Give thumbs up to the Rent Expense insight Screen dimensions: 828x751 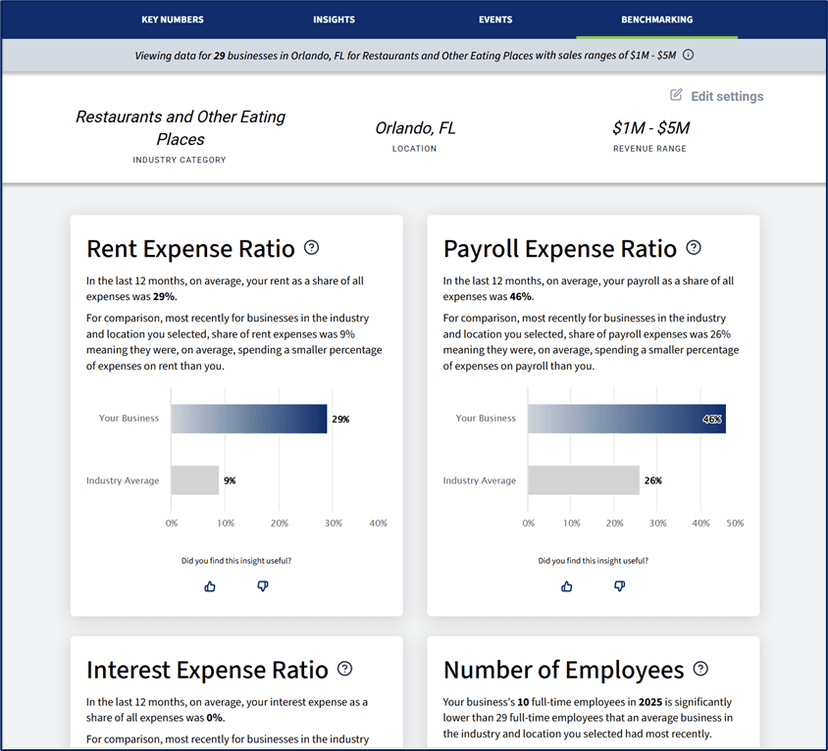[209, 587]
